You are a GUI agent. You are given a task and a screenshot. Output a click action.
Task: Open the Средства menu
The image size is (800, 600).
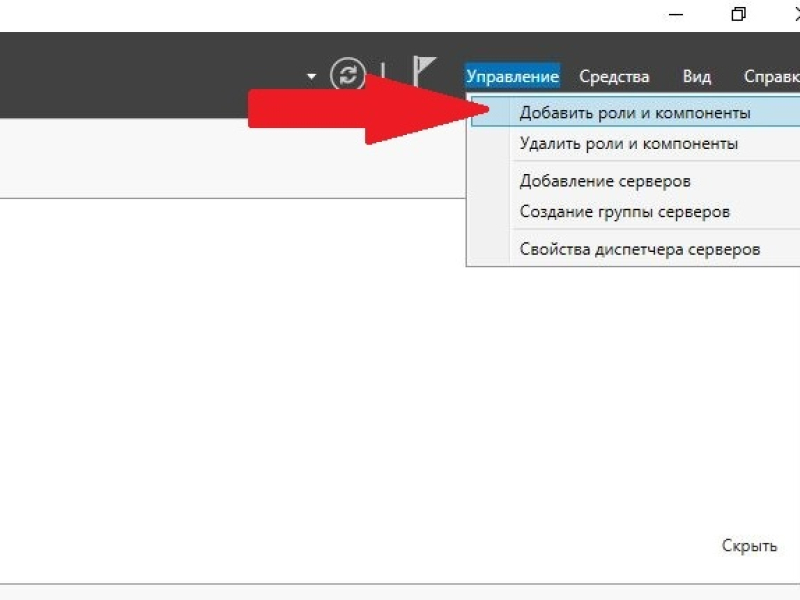[614, 77]
